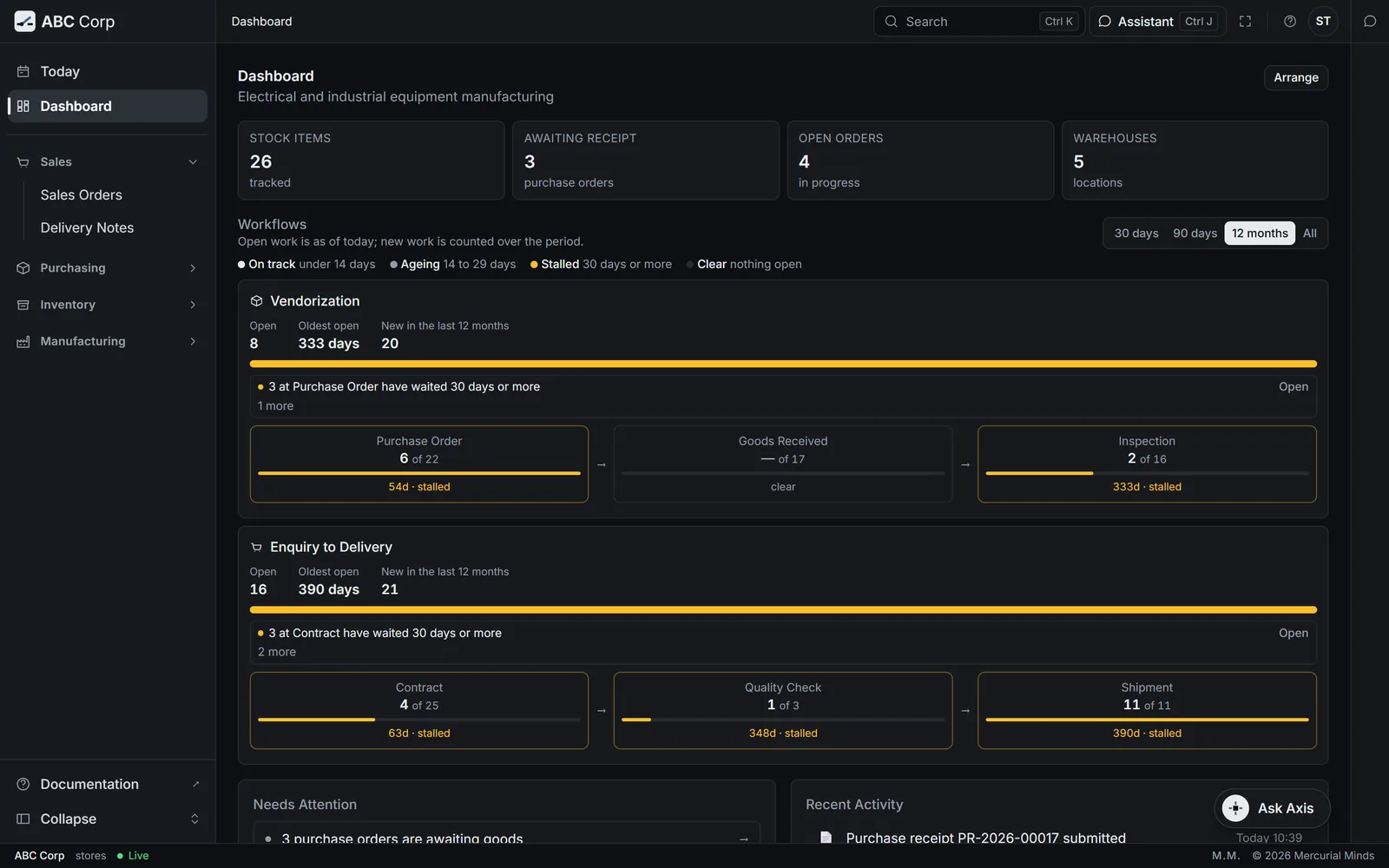This screenshot has height=868, width=1389.
Task: Click the Enquiry to Delivery cart icon
Action: pyautogui.click(x=256, y=548)
